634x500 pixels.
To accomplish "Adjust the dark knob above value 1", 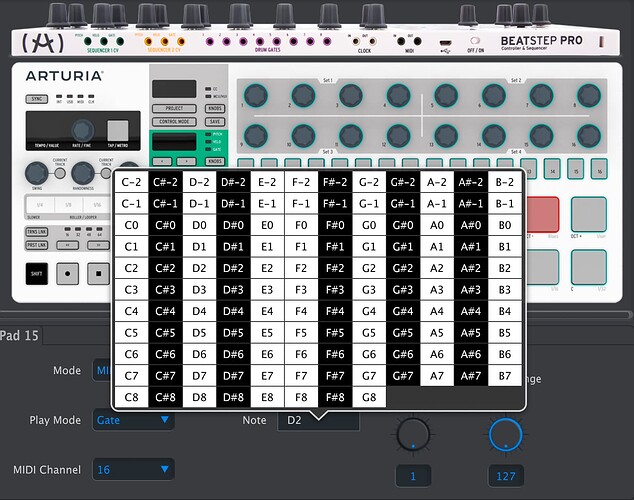I will pyautogui.click(x=413, y=435).
